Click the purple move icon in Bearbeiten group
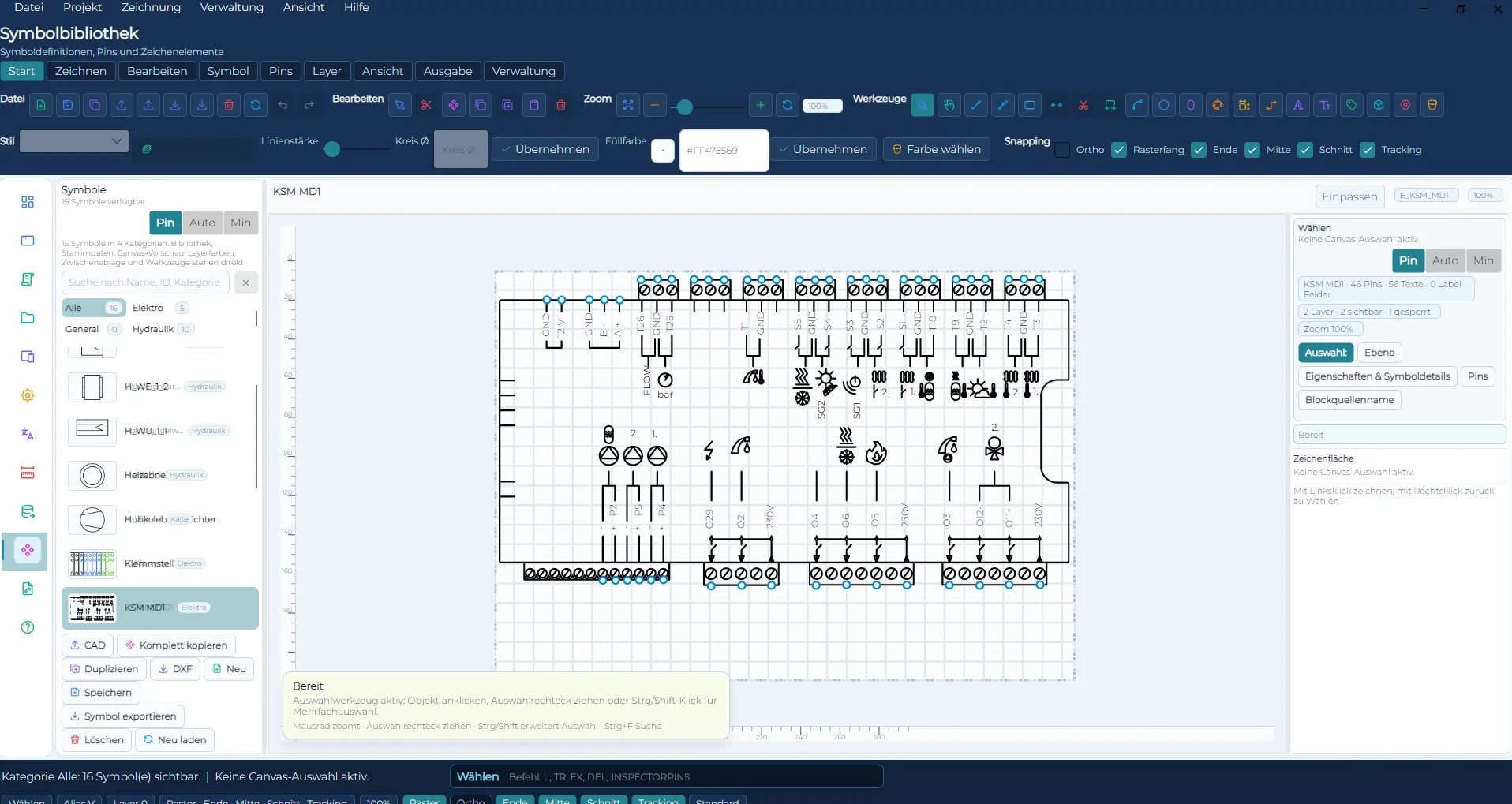The image size is (1512, 804). click(x=454, y=105)
